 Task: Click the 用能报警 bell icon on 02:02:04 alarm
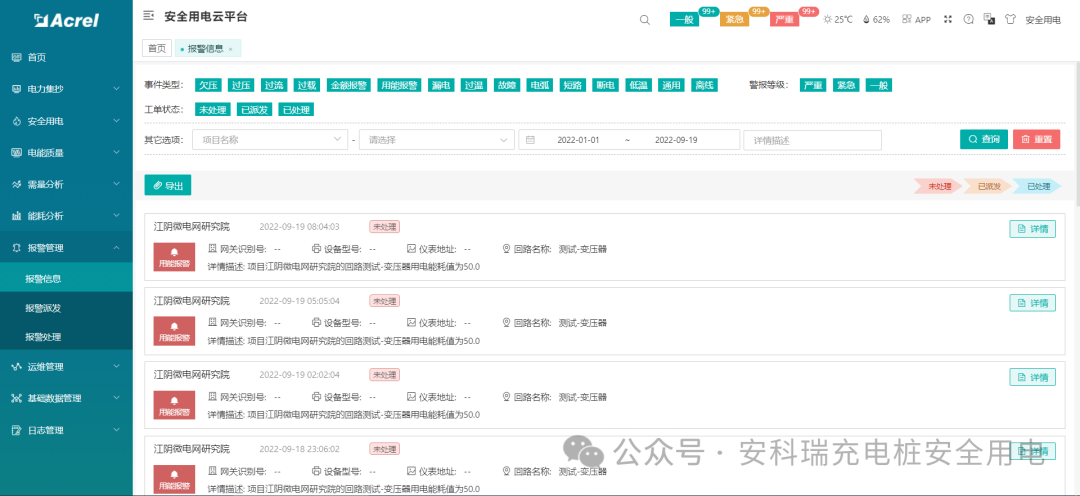tap(174, 406)
